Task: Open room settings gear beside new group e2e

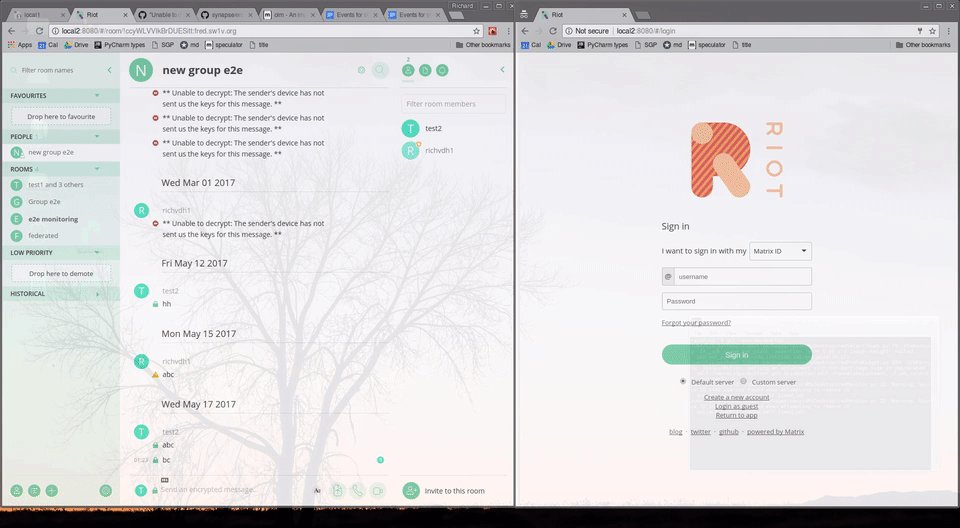Action: pos(361,70)
